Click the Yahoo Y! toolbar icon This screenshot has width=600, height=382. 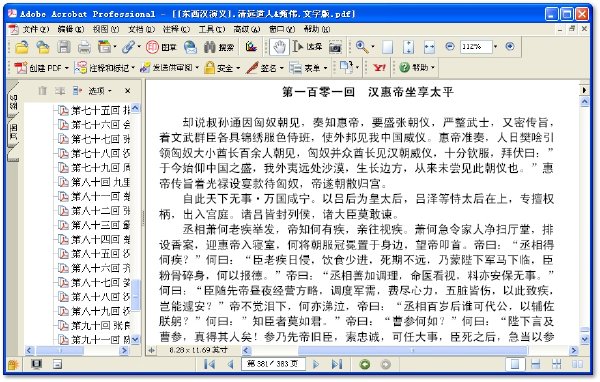380,68
